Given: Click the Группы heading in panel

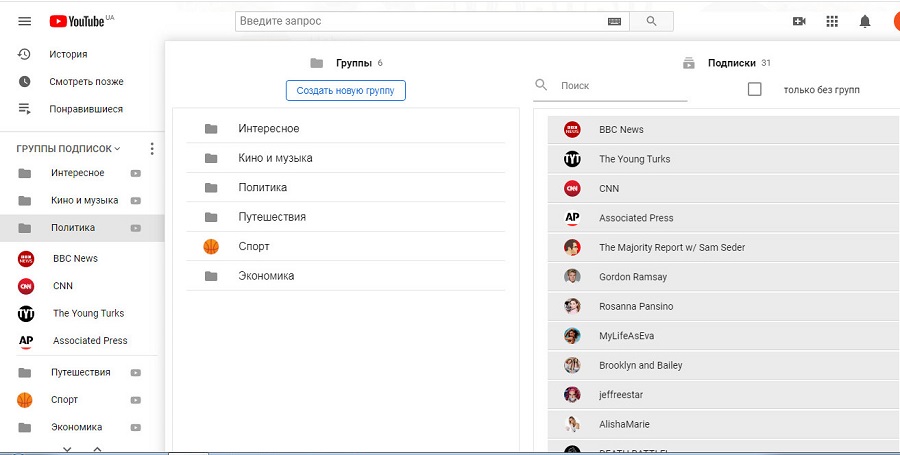Looking at the screenshot, I should (x=354, y=63).
